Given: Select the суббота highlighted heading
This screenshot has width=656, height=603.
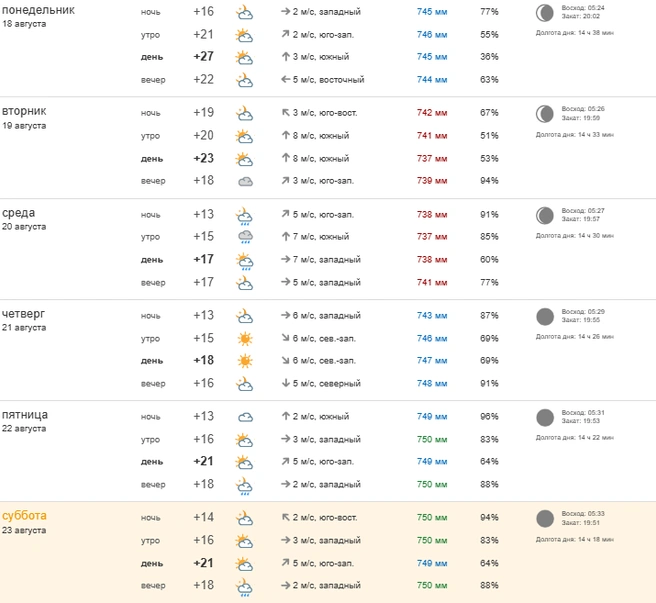Looking at the screenshot, I should pos(24,516).
